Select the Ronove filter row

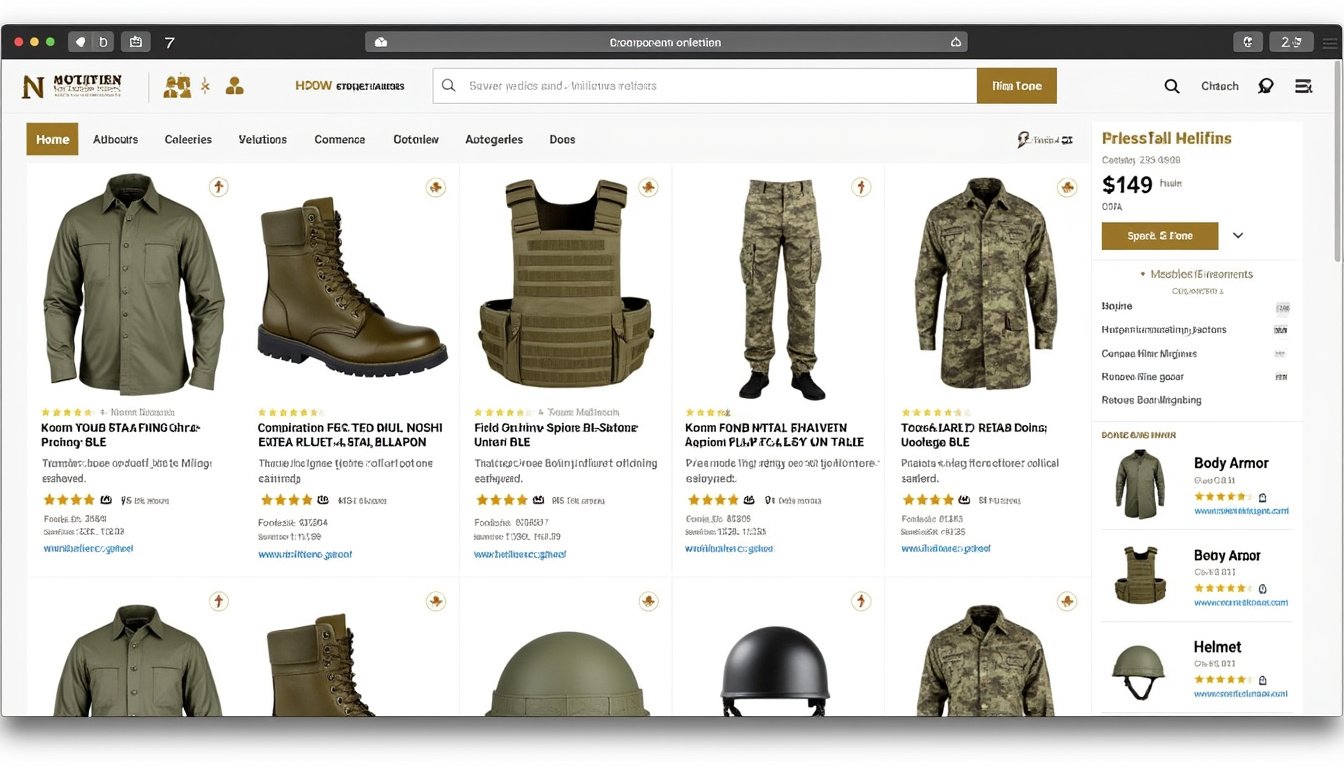click(x=1195, y=378)
